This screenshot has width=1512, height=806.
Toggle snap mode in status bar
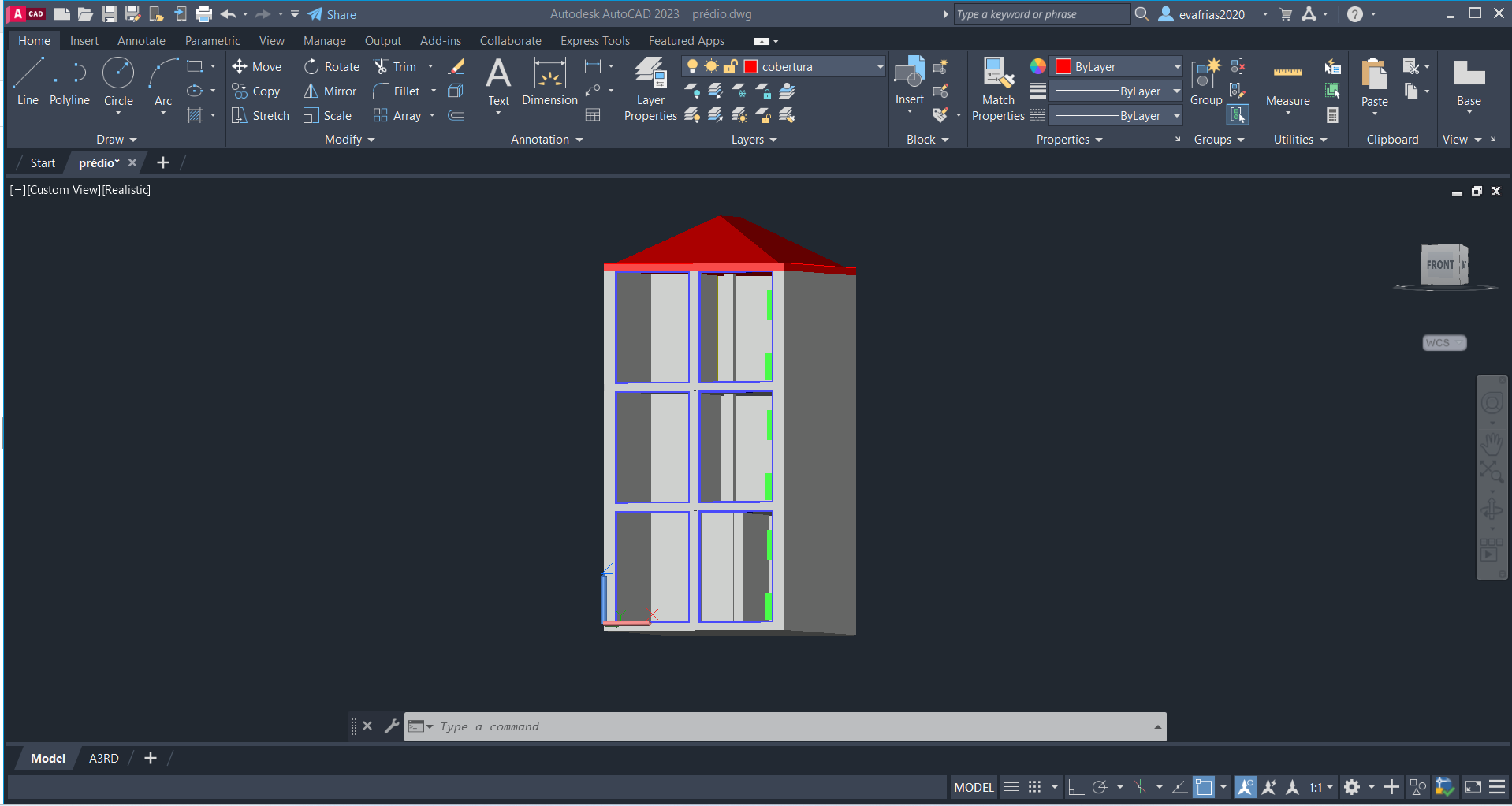coord(1034,787)
